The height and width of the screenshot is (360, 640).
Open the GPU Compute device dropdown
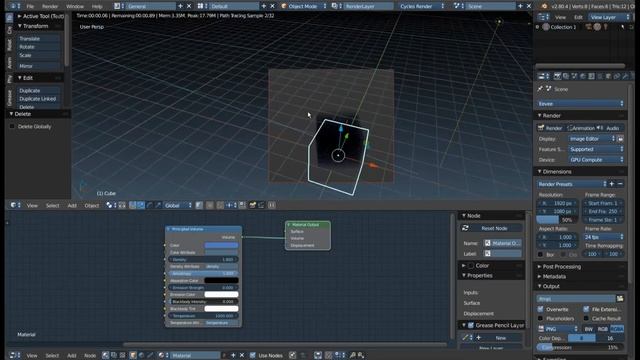[597, 160]
